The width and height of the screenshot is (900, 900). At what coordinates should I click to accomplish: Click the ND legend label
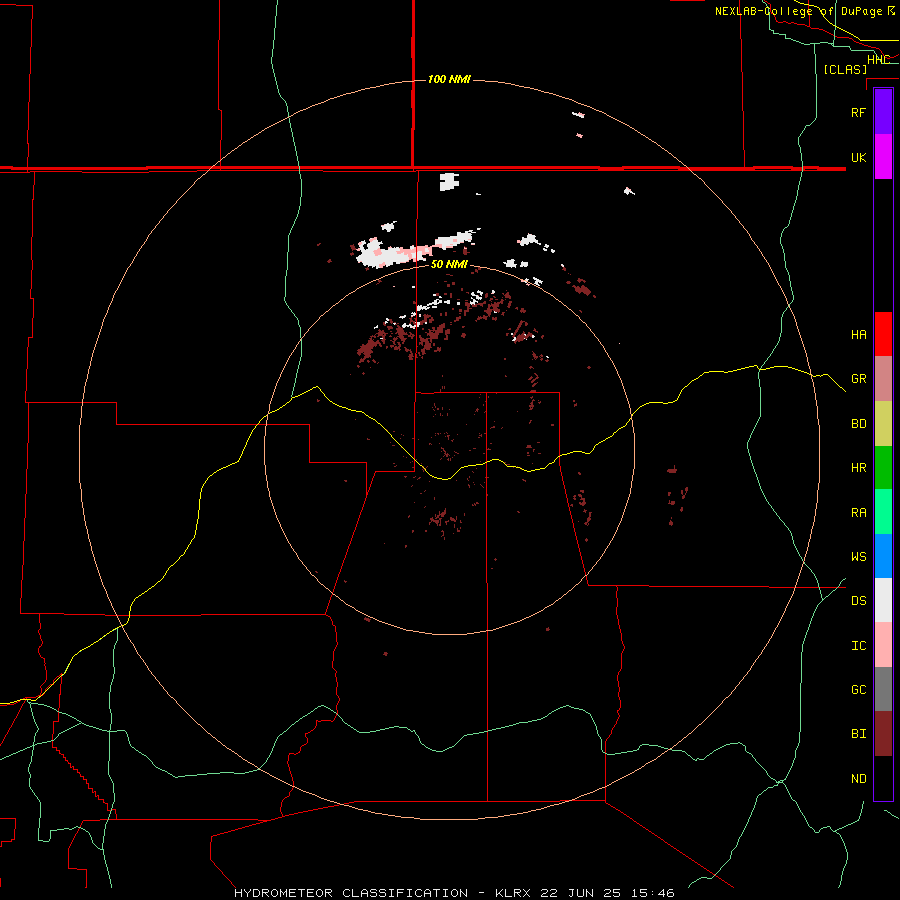(858, 779)
